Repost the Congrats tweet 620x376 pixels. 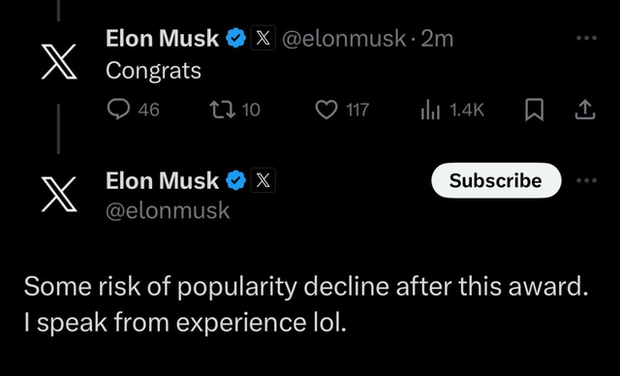click(x=235, y=110)
